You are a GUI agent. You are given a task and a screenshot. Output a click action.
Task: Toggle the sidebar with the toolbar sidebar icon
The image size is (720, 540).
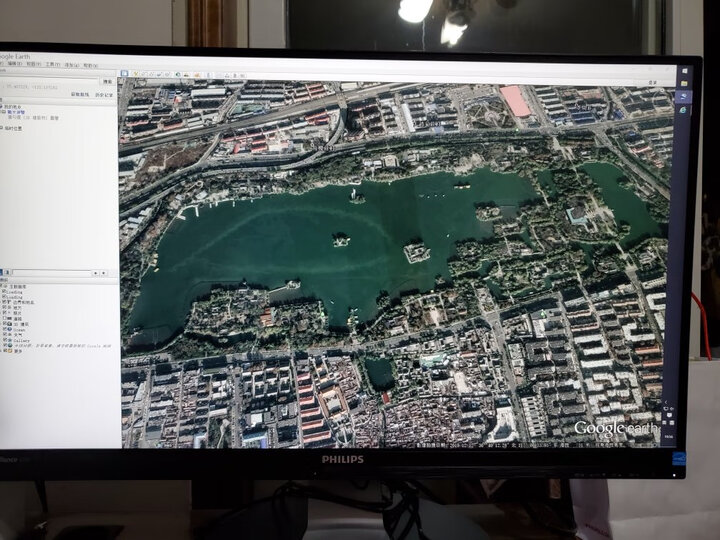pos(124,73)
